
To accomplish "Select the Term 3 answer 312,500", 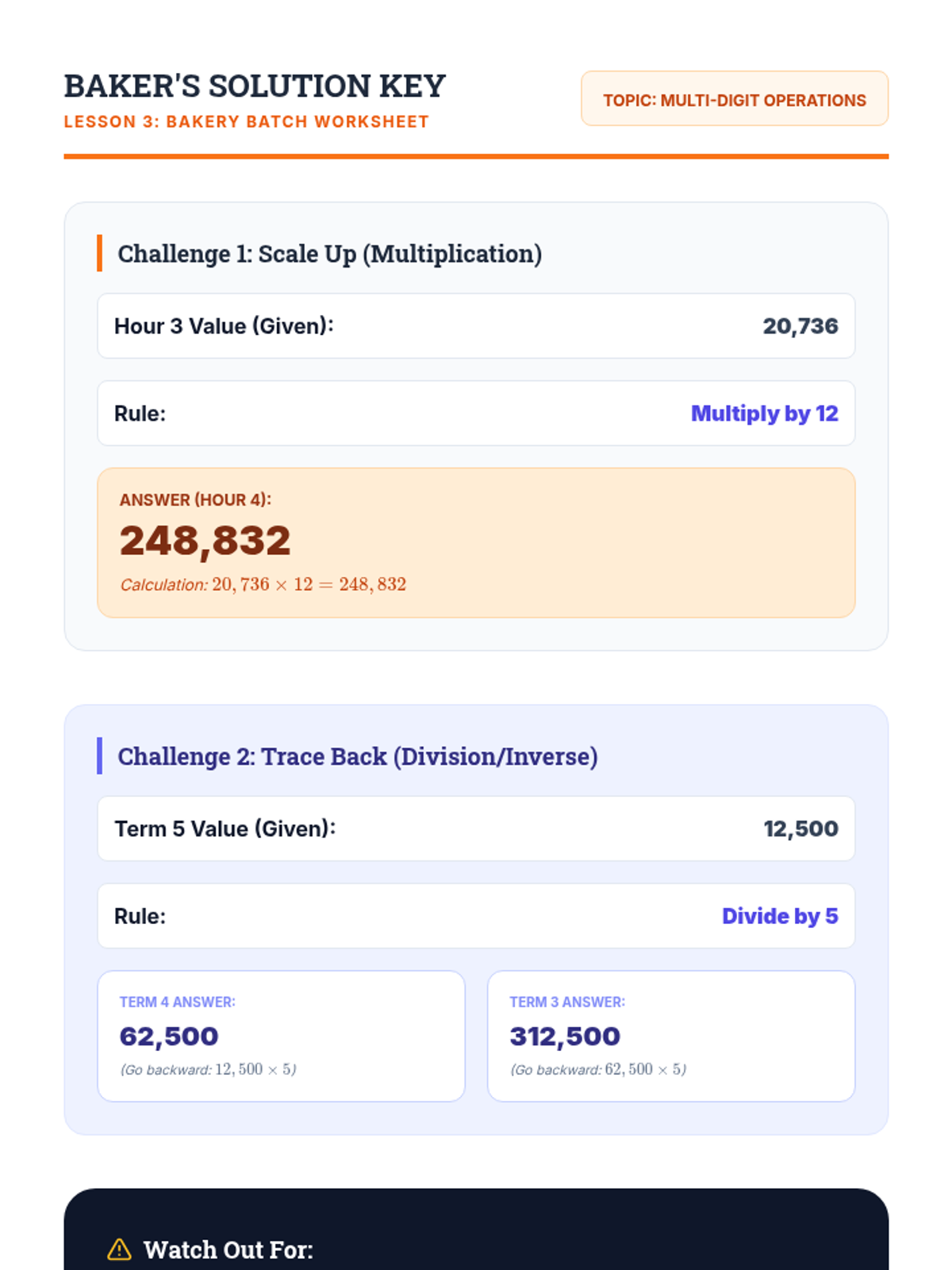I will [x=565, y=1037].
